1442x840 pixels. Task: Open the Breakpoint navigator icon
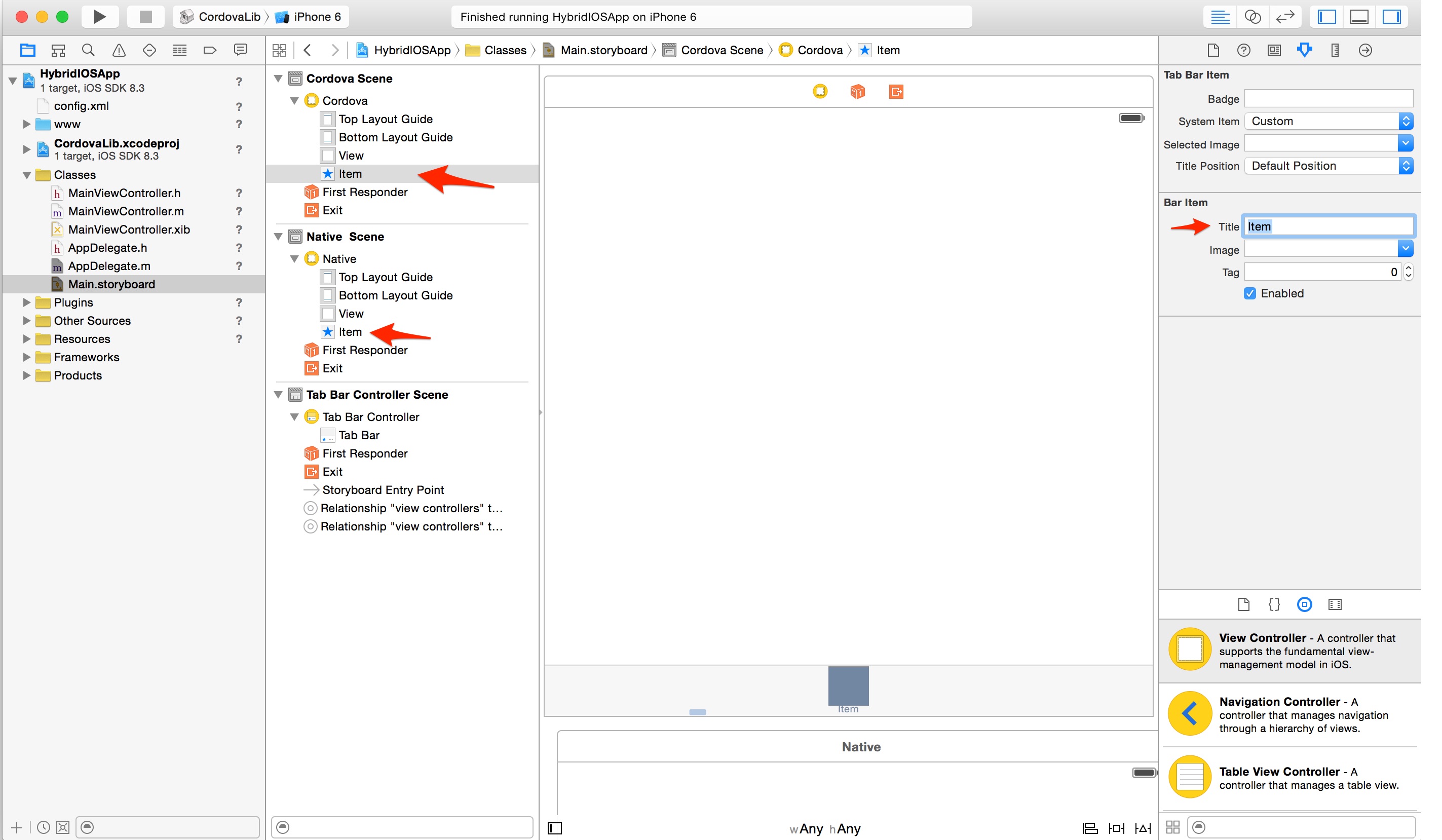point(210,50)
